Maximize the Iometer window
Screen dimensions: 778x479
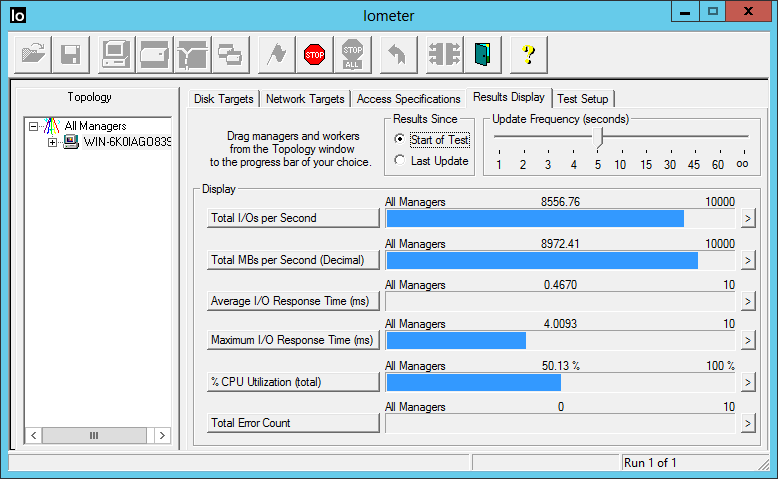point(713,11)
